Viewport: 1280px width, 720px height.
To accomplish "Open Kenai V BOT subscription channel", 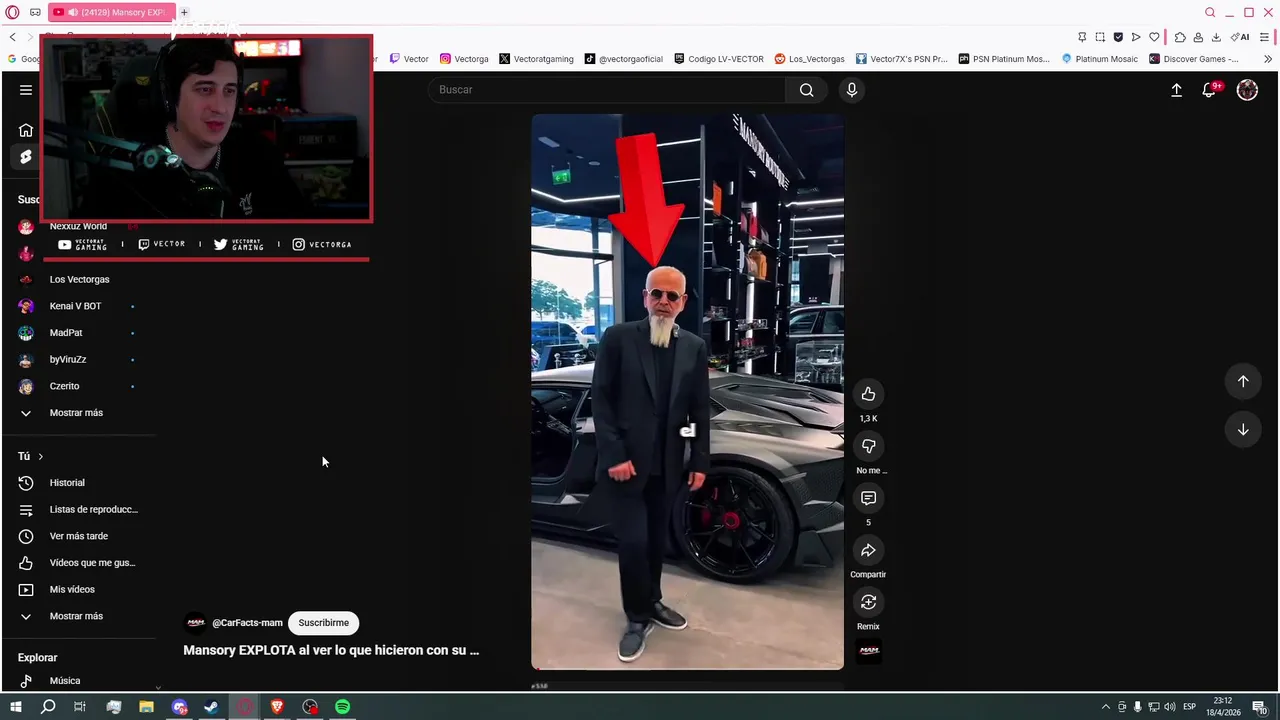I will pyautogui.click(x=75, y=306).
